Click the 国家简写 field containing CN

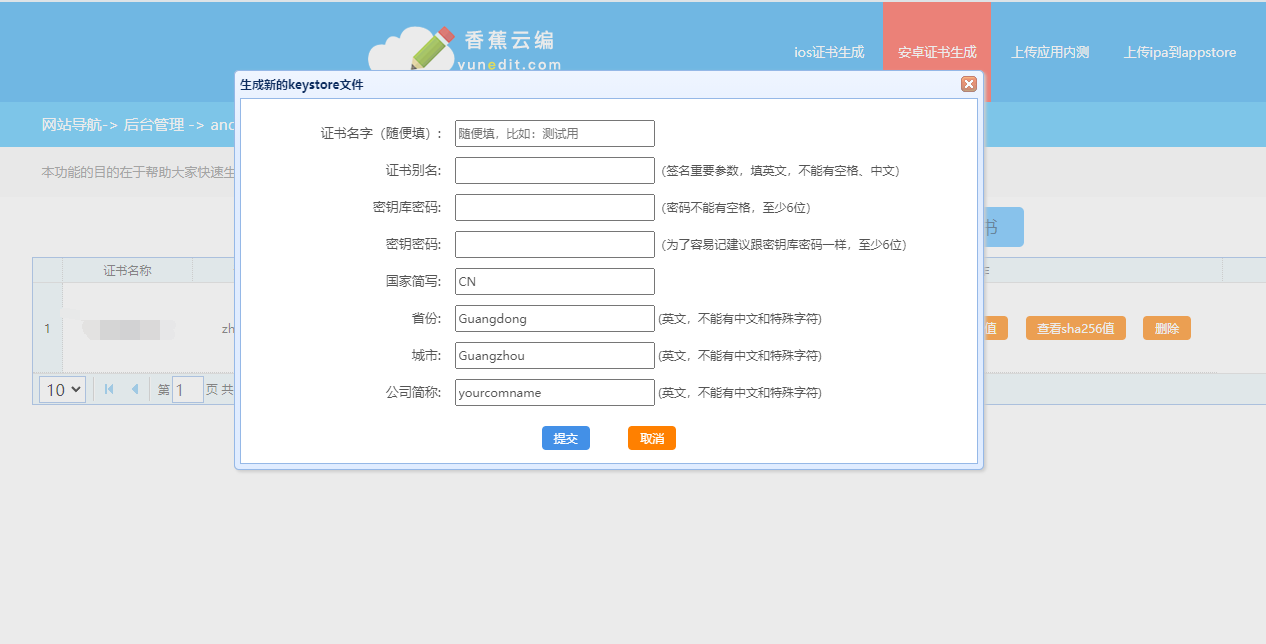(554, 282)
